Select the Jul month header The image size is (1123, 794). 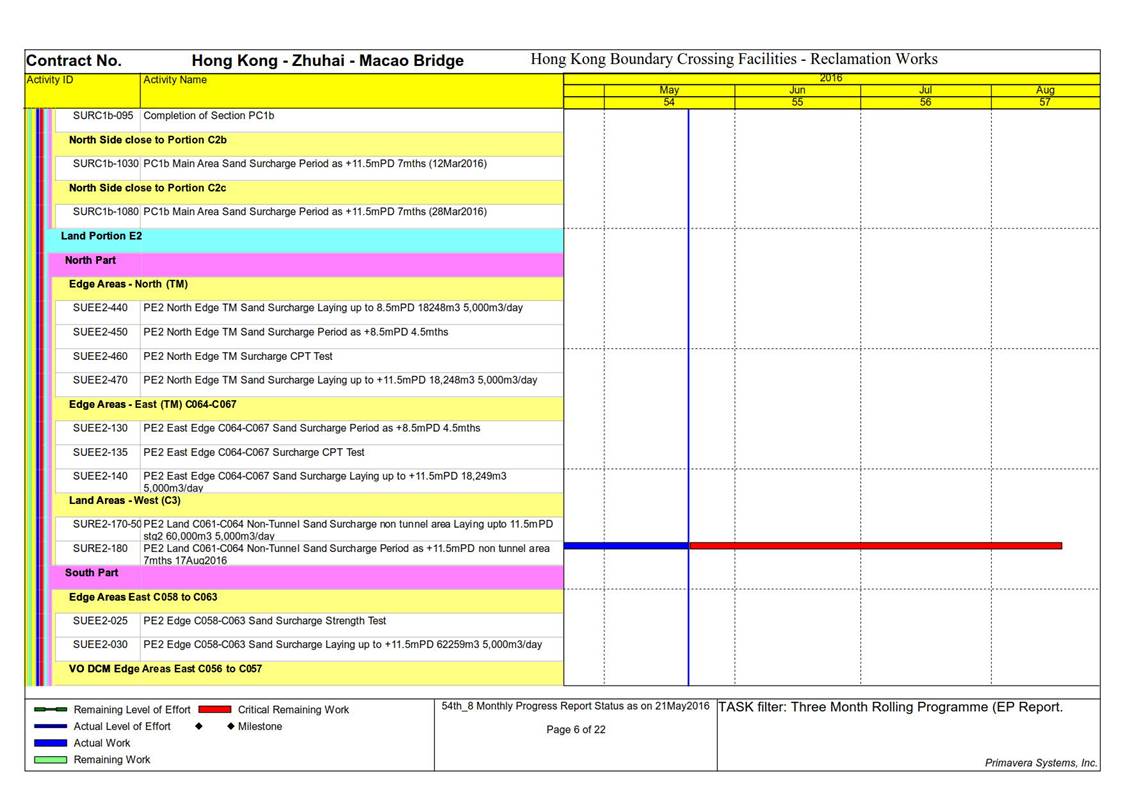(925, 90)
